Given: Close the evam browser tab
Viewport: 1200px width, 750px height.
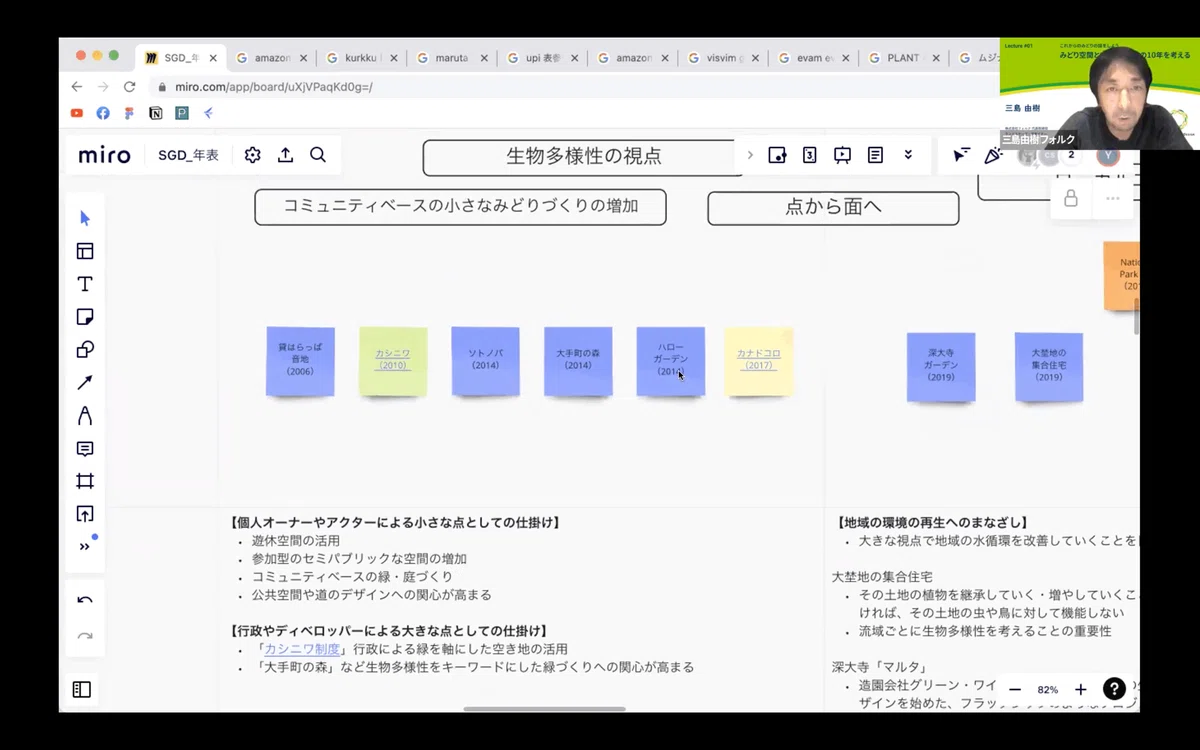Looking at the screenshot, I should (845, 58).
